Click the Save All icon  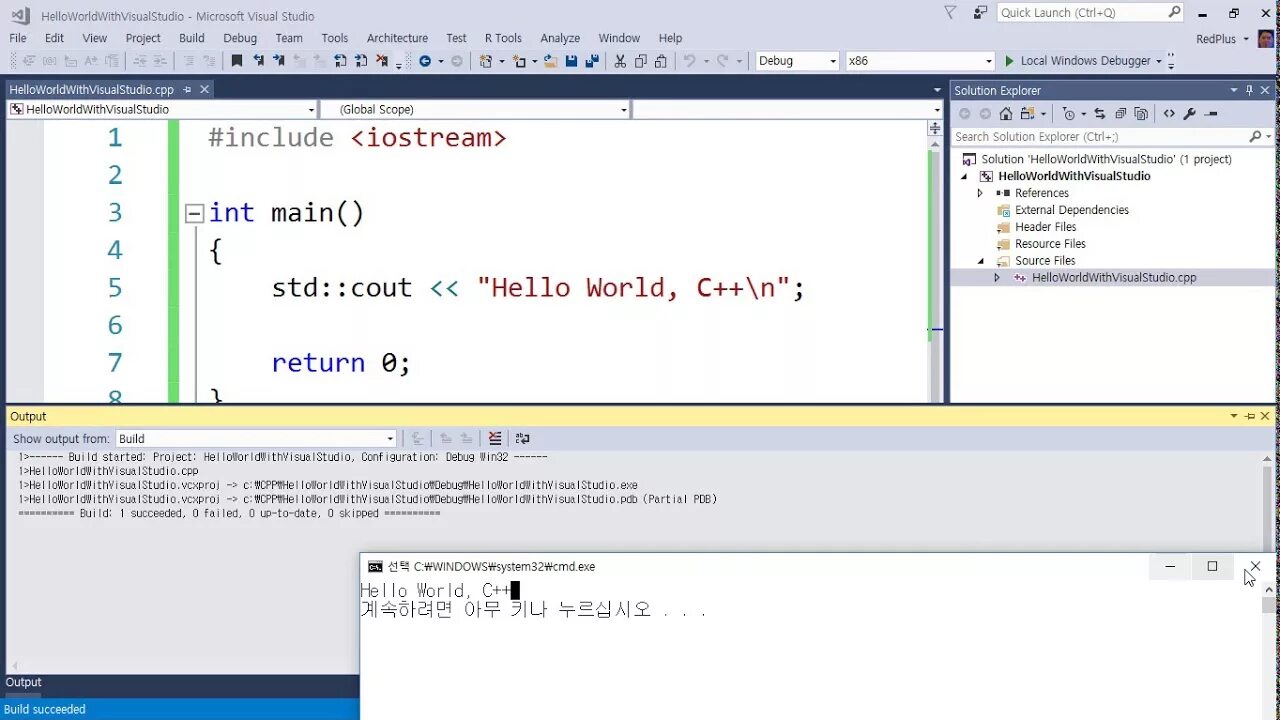pyautogui.click(x=592, y=61)
